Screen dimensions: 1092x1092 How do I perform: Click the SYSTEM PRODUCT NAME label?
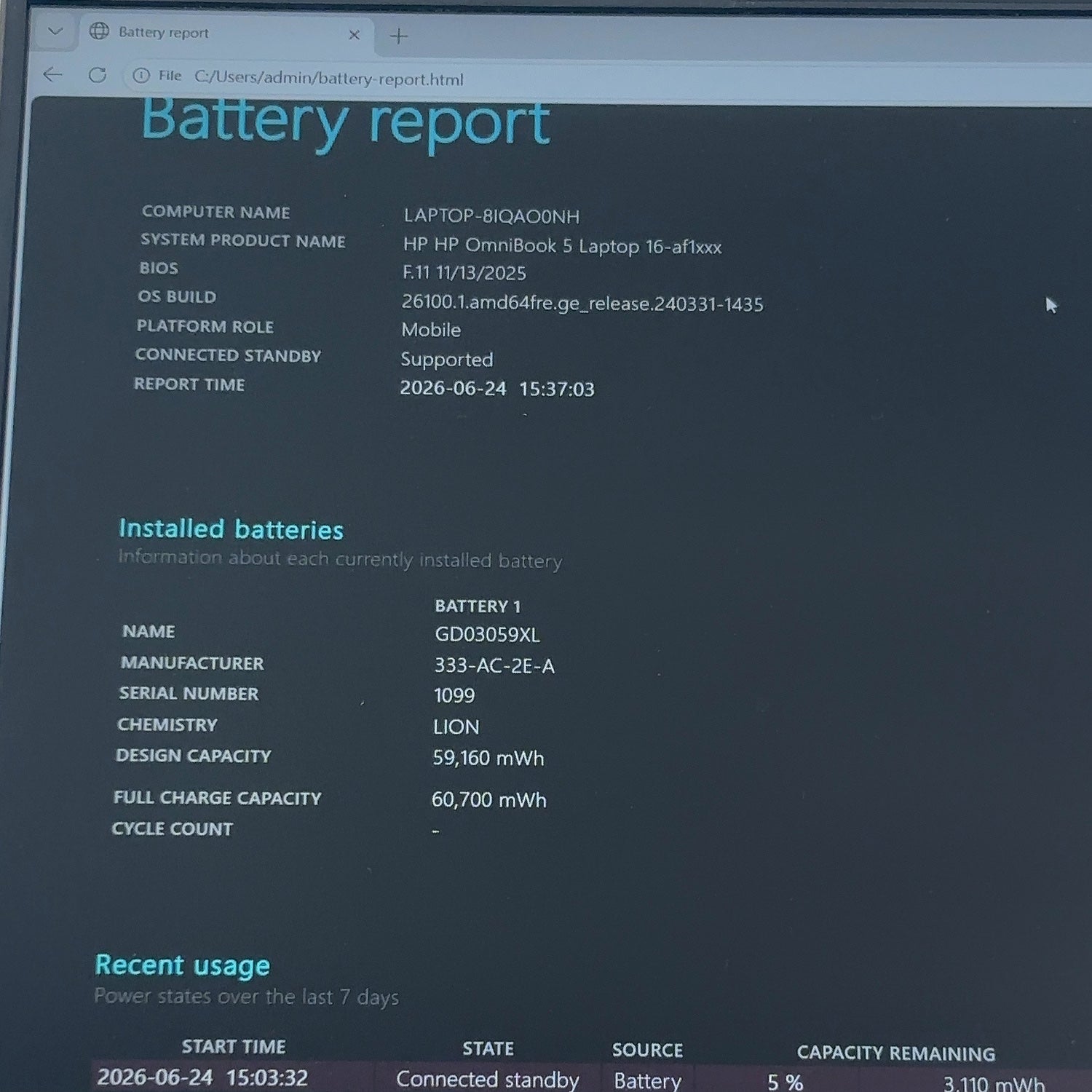[x=243, y=240]
